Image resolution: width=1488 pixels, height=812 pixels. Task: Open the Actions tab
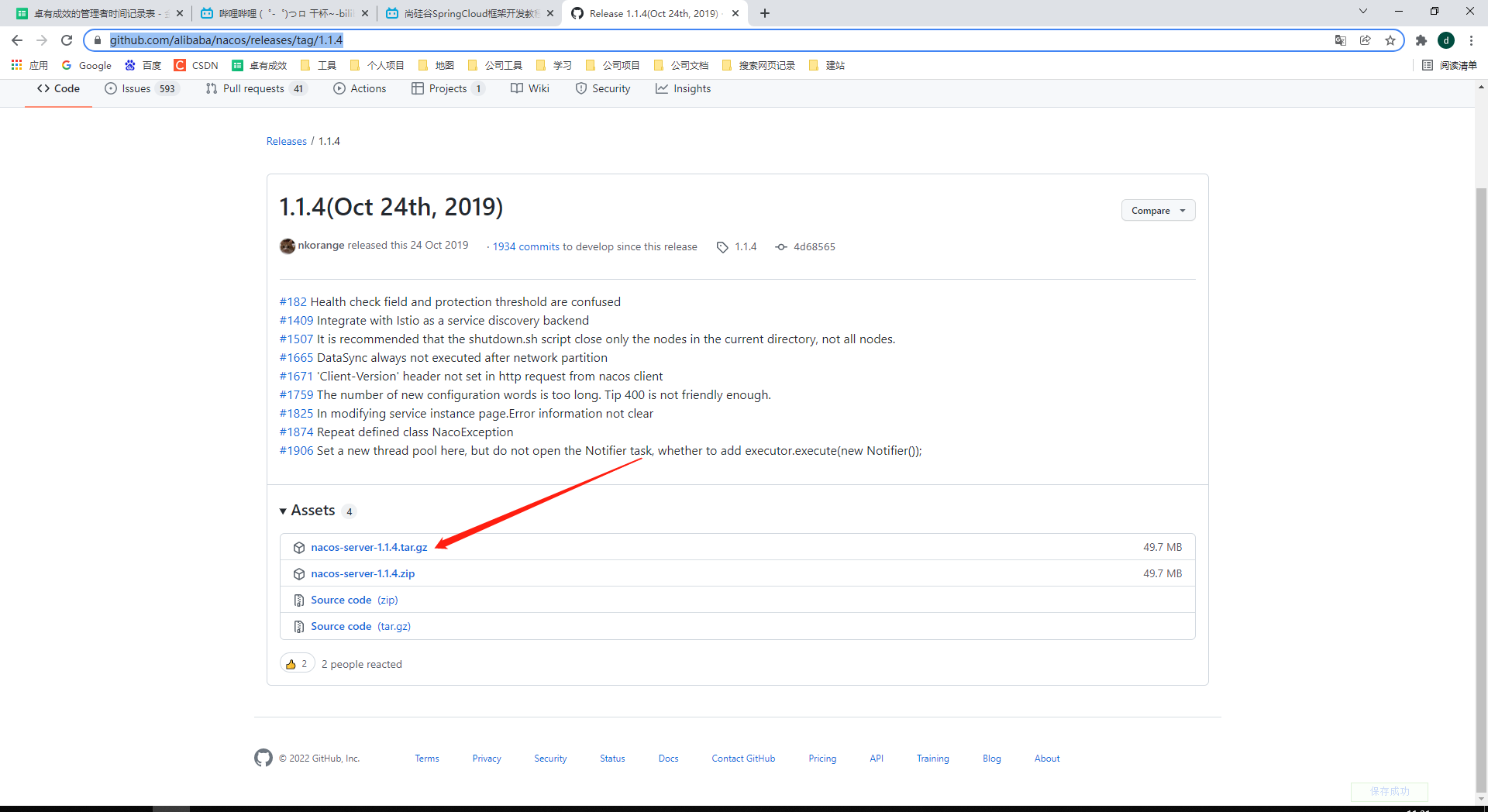pyautogui.click(x=360, y=89)
